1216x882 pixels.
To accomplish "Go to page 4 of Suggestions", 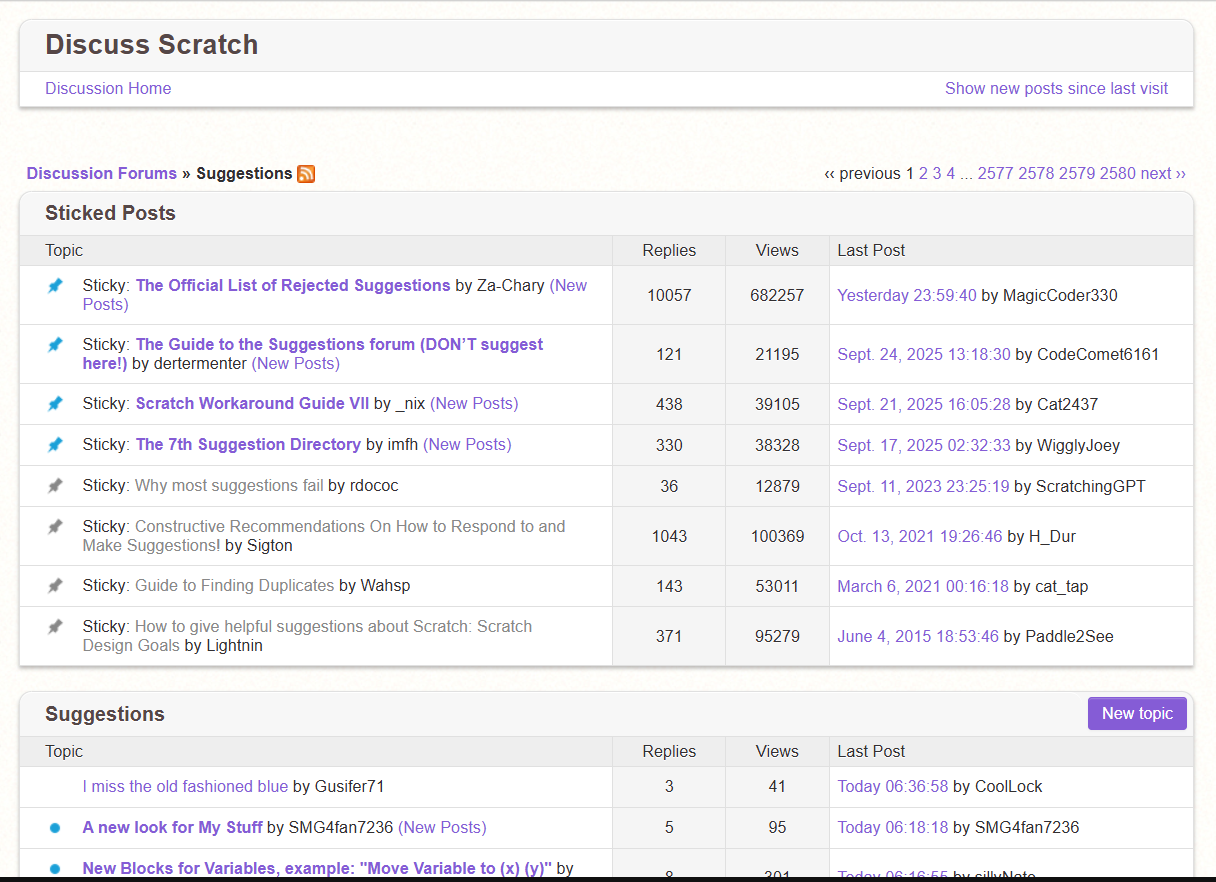I will (x=951, y=173).
